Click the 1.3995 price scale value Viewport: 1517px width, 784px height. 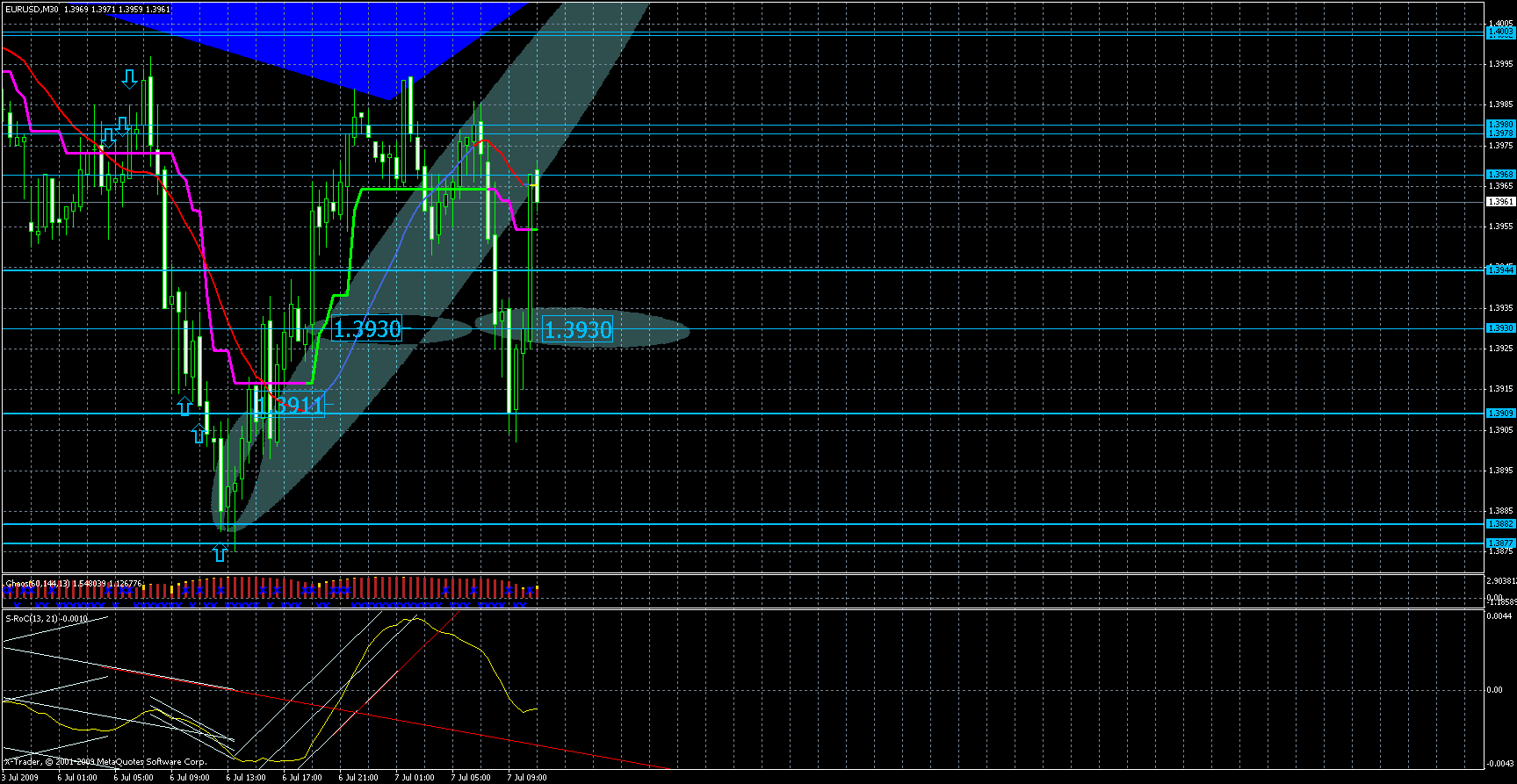click(1500, 64)
